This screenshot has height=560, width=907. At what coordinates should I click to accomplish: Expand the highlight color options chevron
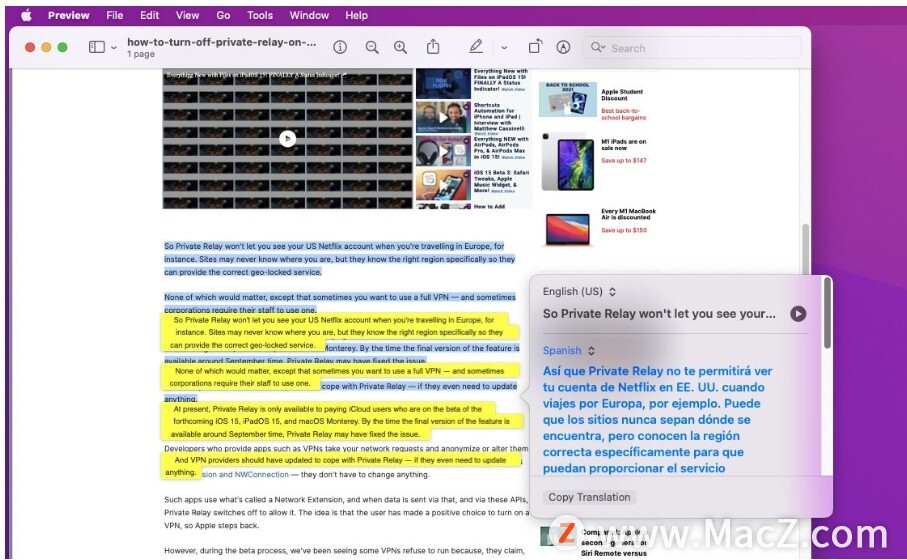coord(504,47)
